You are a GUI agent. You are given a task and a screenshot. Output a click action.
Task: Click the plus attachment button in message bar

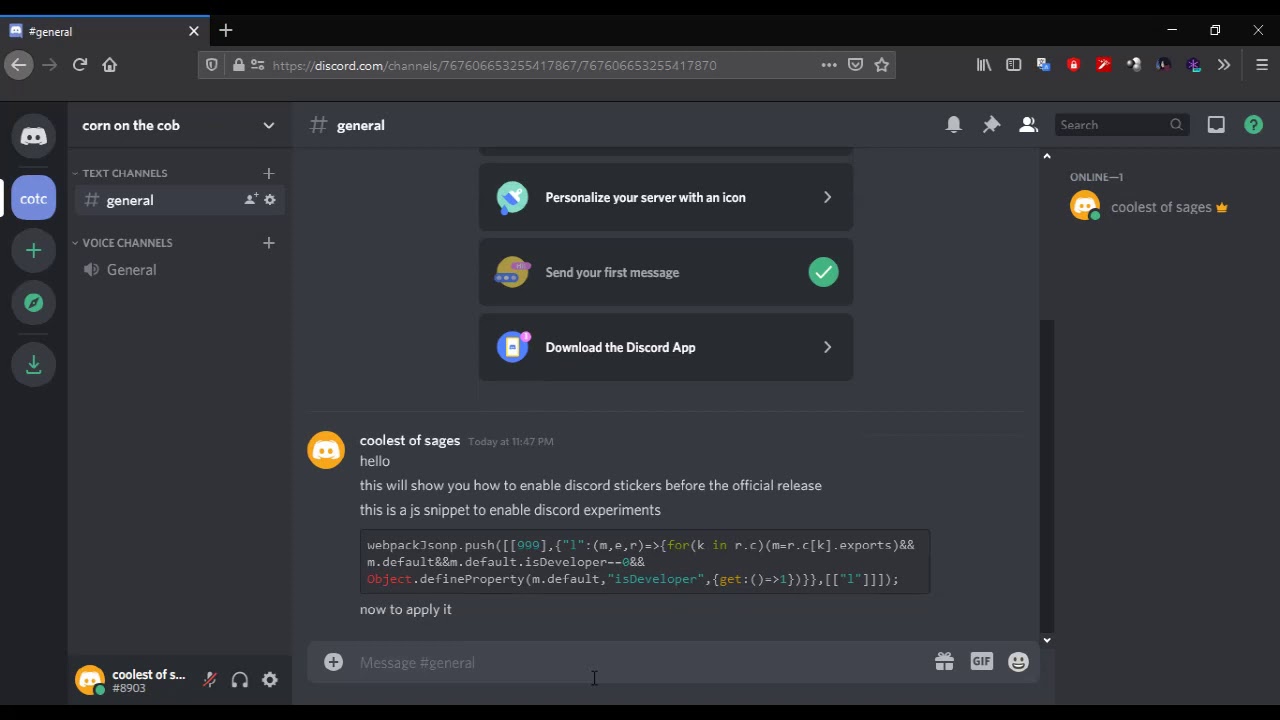tap(333, 662)
